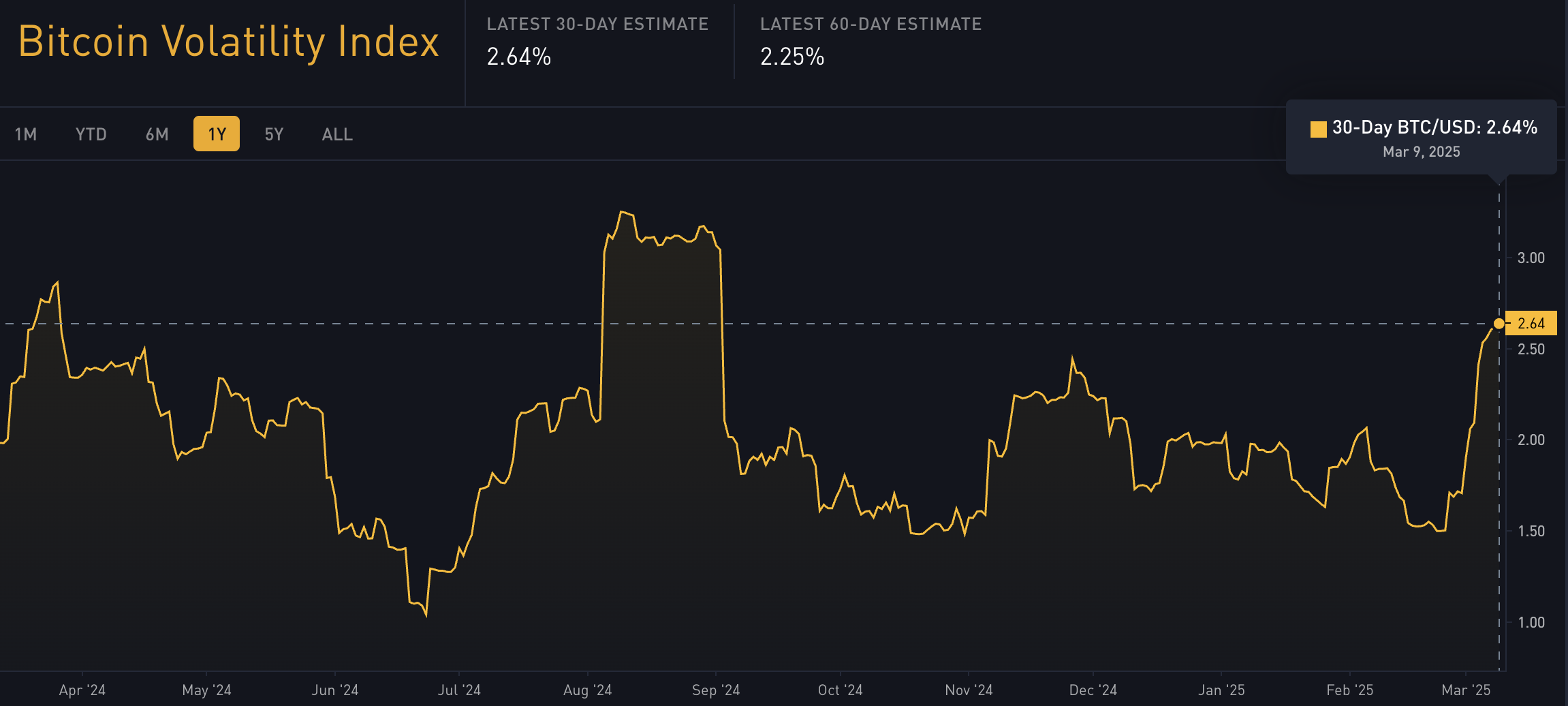Click the Oct '24 x-axis label
This screenshot has height=706, width=1568.
(841, 690)
